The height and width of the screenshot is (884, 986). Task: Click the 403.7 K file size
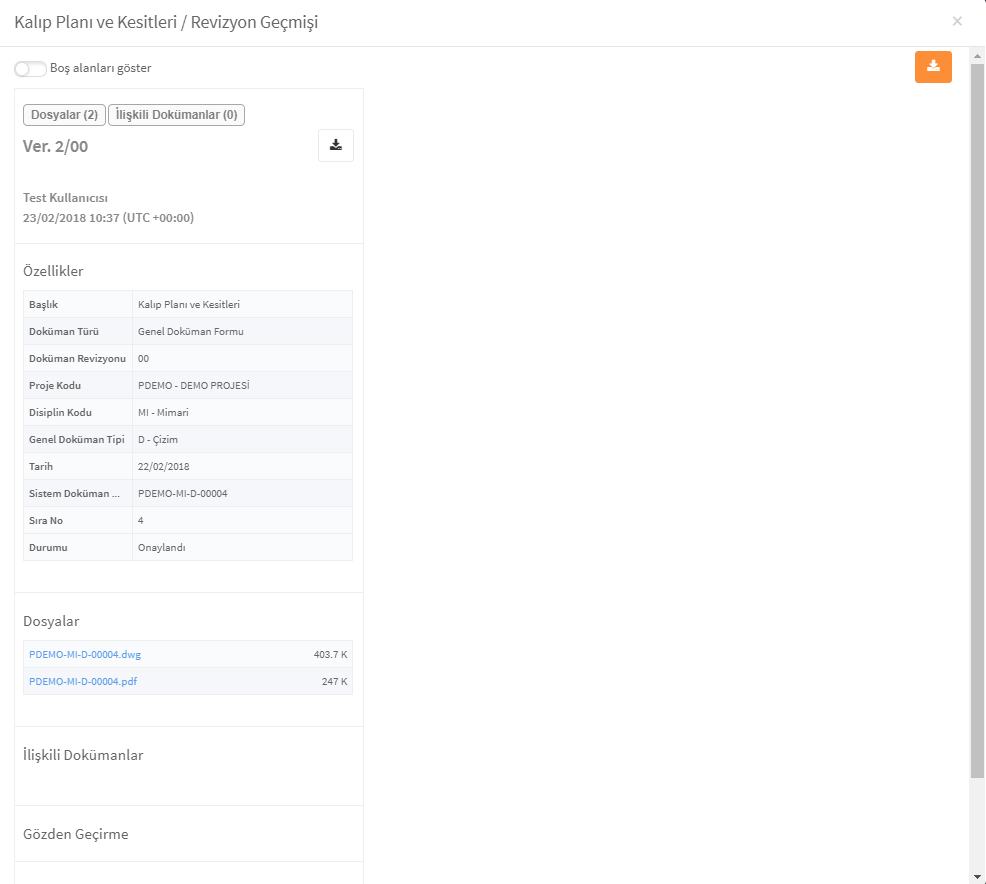(330, 655)
